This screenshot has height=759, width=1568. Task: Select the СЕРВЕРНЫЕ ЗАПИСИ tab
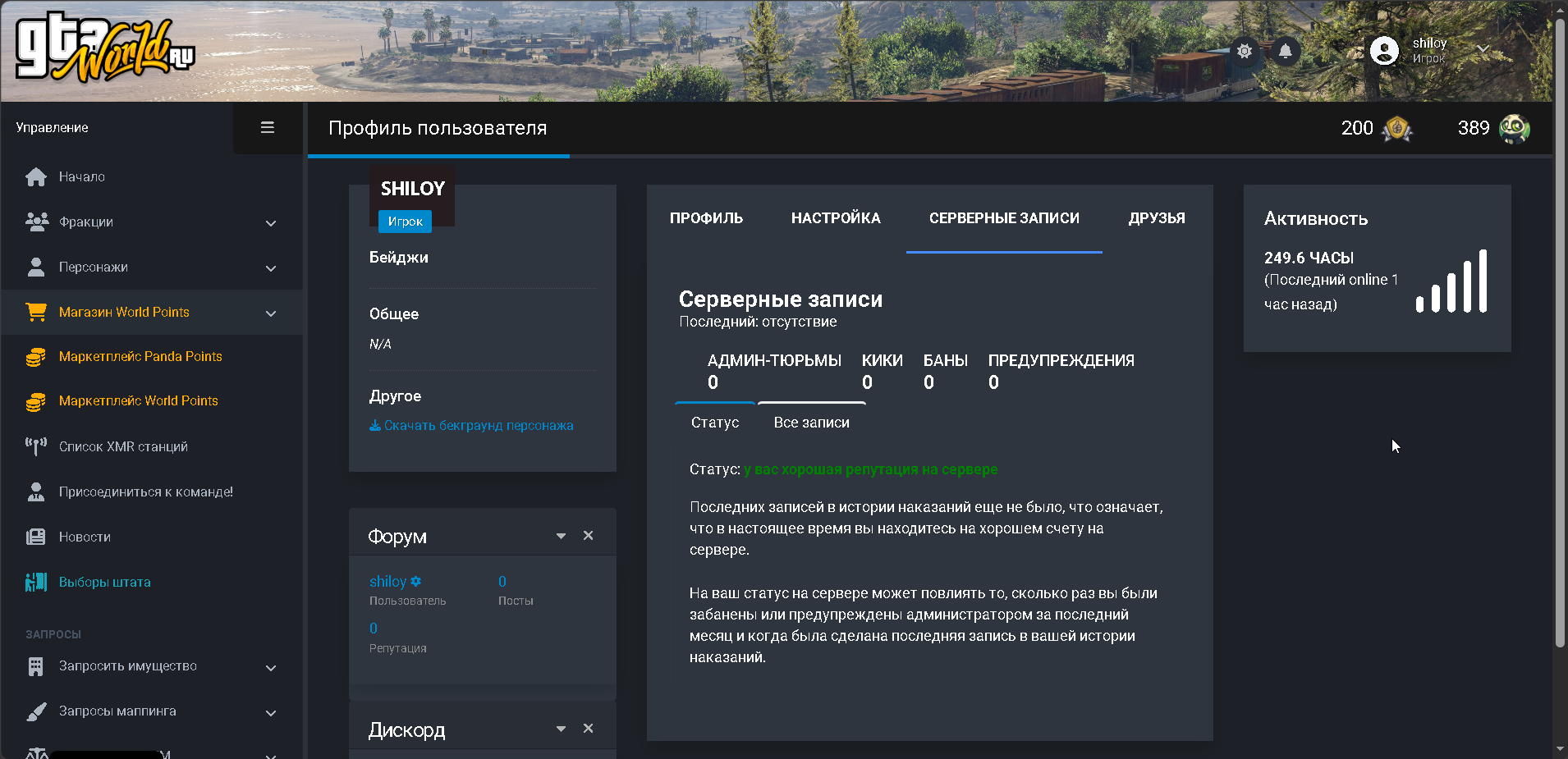[1004, 218]
